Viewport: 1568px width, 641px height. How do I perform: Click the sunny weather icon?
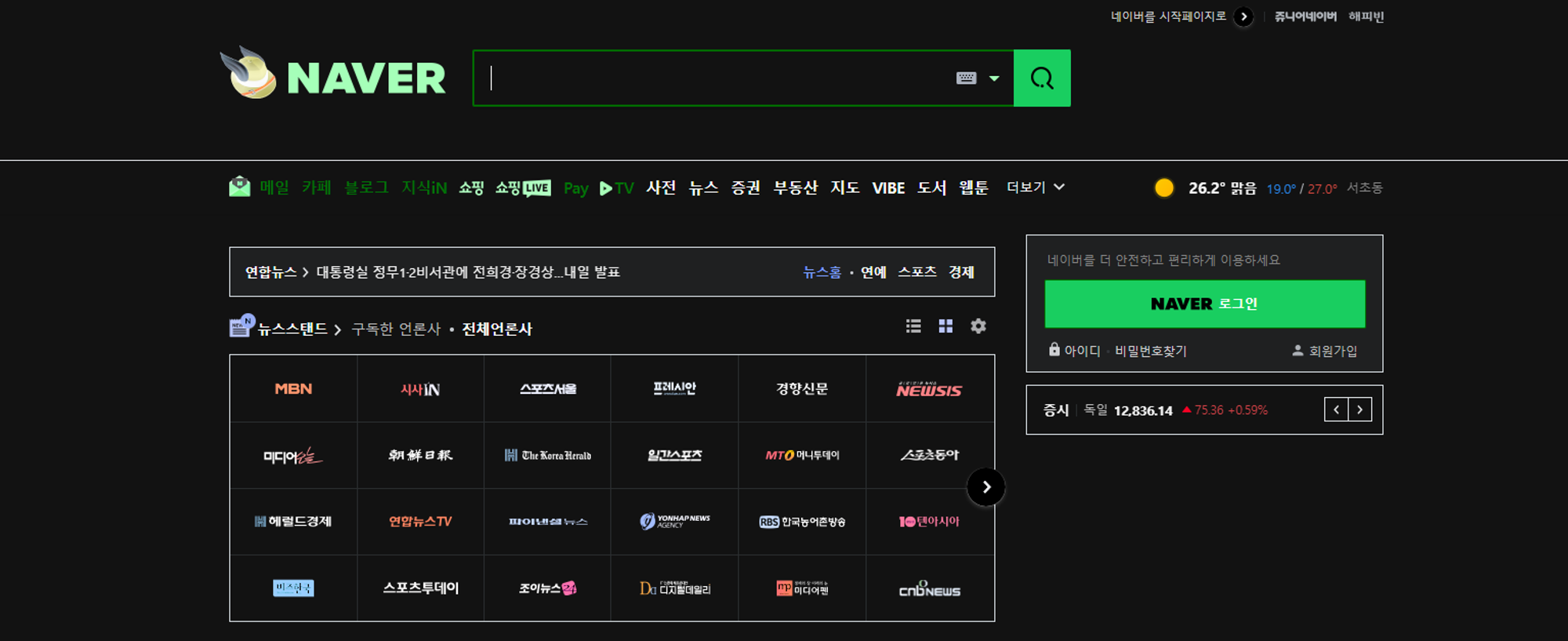click(1164, 188)
